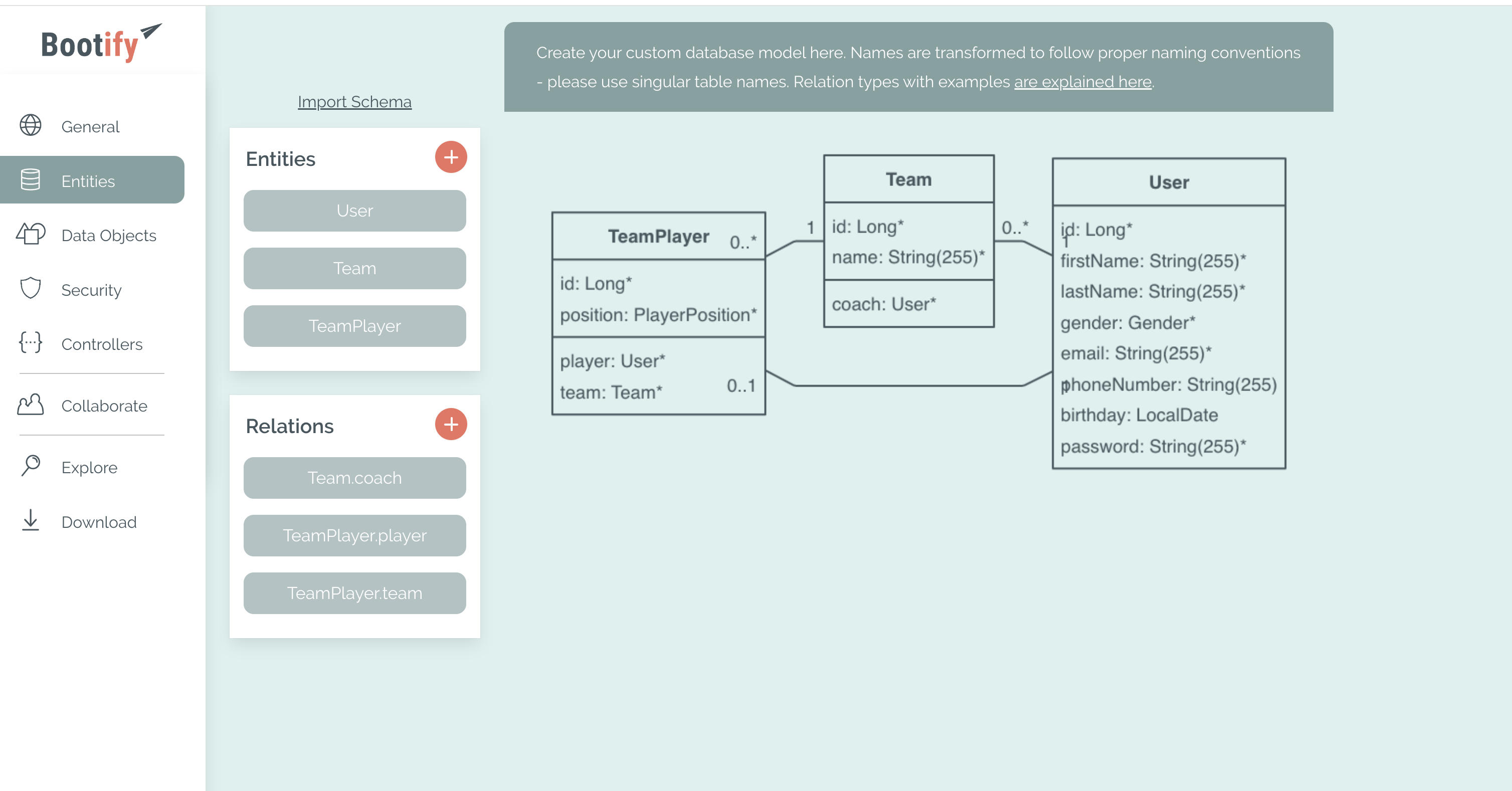Open the TeamPlayer entity

[354, 326]
